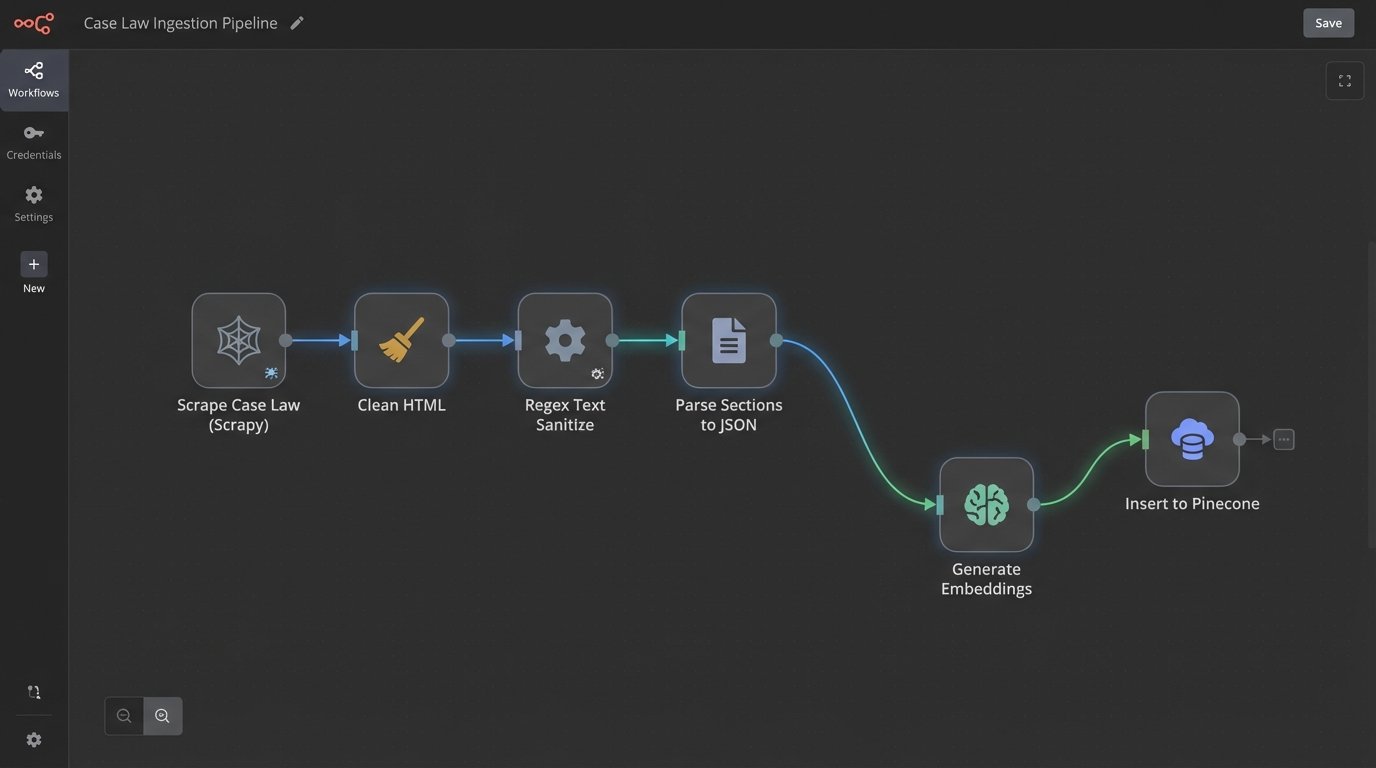
Task: Click the Case Law Ingestion Pipeline title
Action: [x=180, y=22]
